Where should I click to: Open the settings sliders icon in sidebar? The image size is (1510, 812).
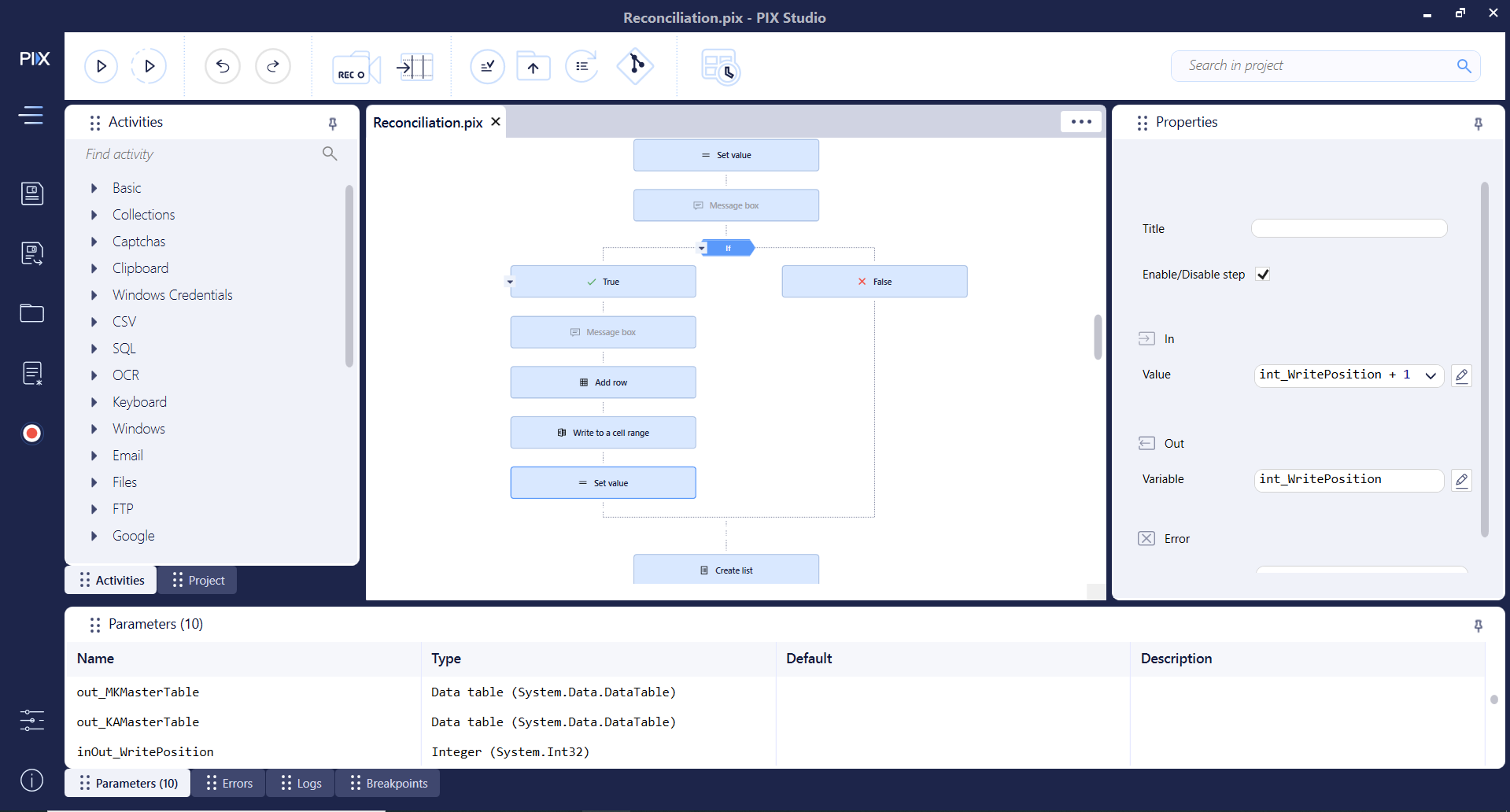[x=32, y=720]
